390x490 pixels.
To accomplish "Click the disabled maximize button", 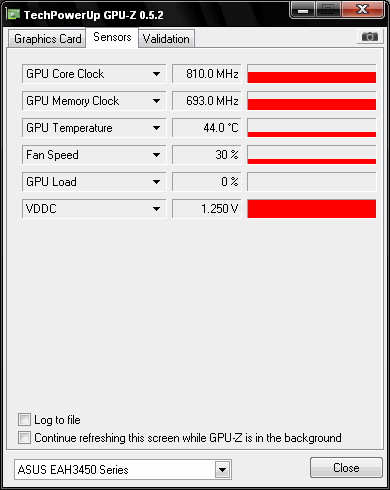I will click(x=328, y=10).
